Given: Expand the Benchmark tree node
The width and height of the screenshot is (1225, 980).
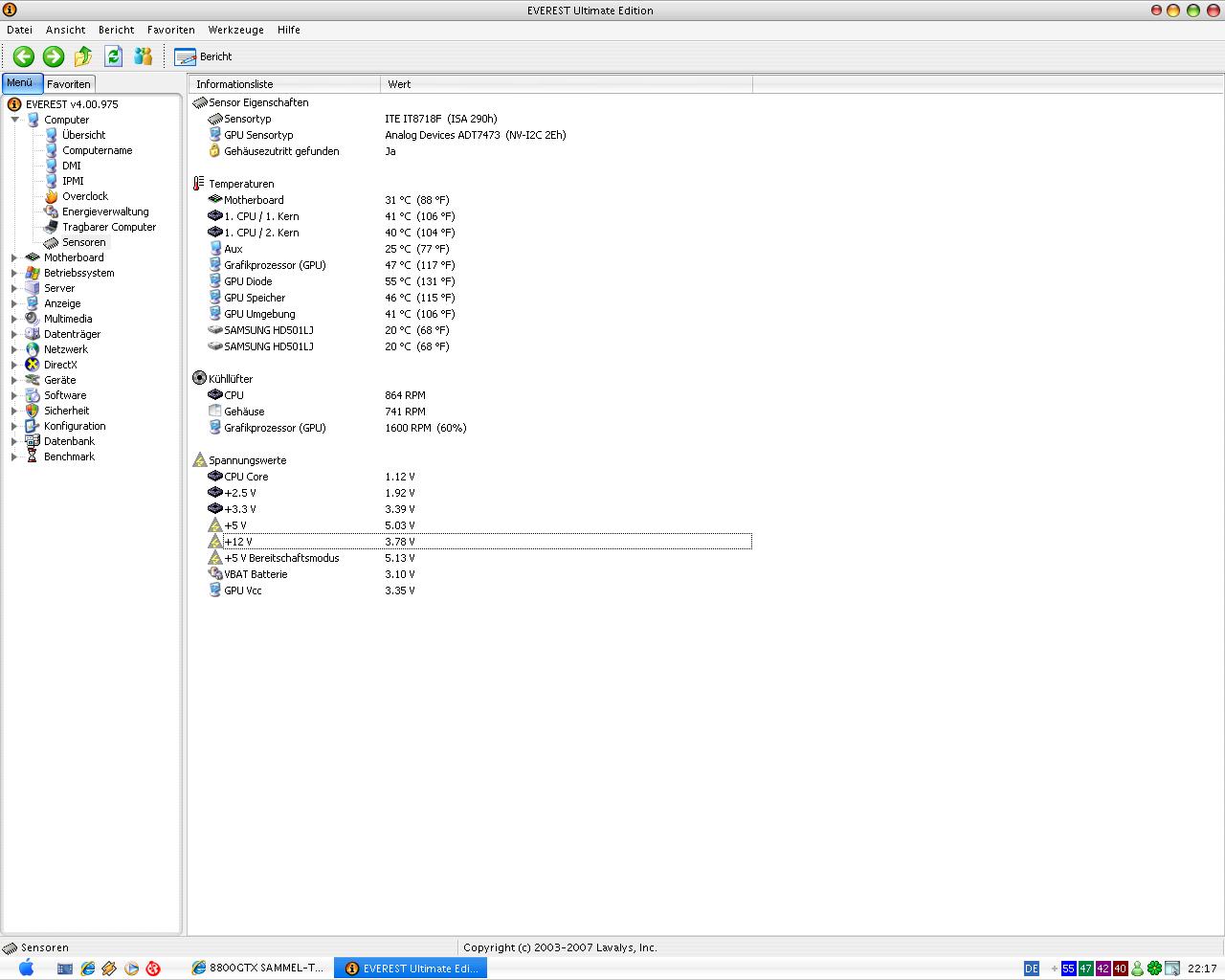Looking at the screenshot, I should 14,457.
